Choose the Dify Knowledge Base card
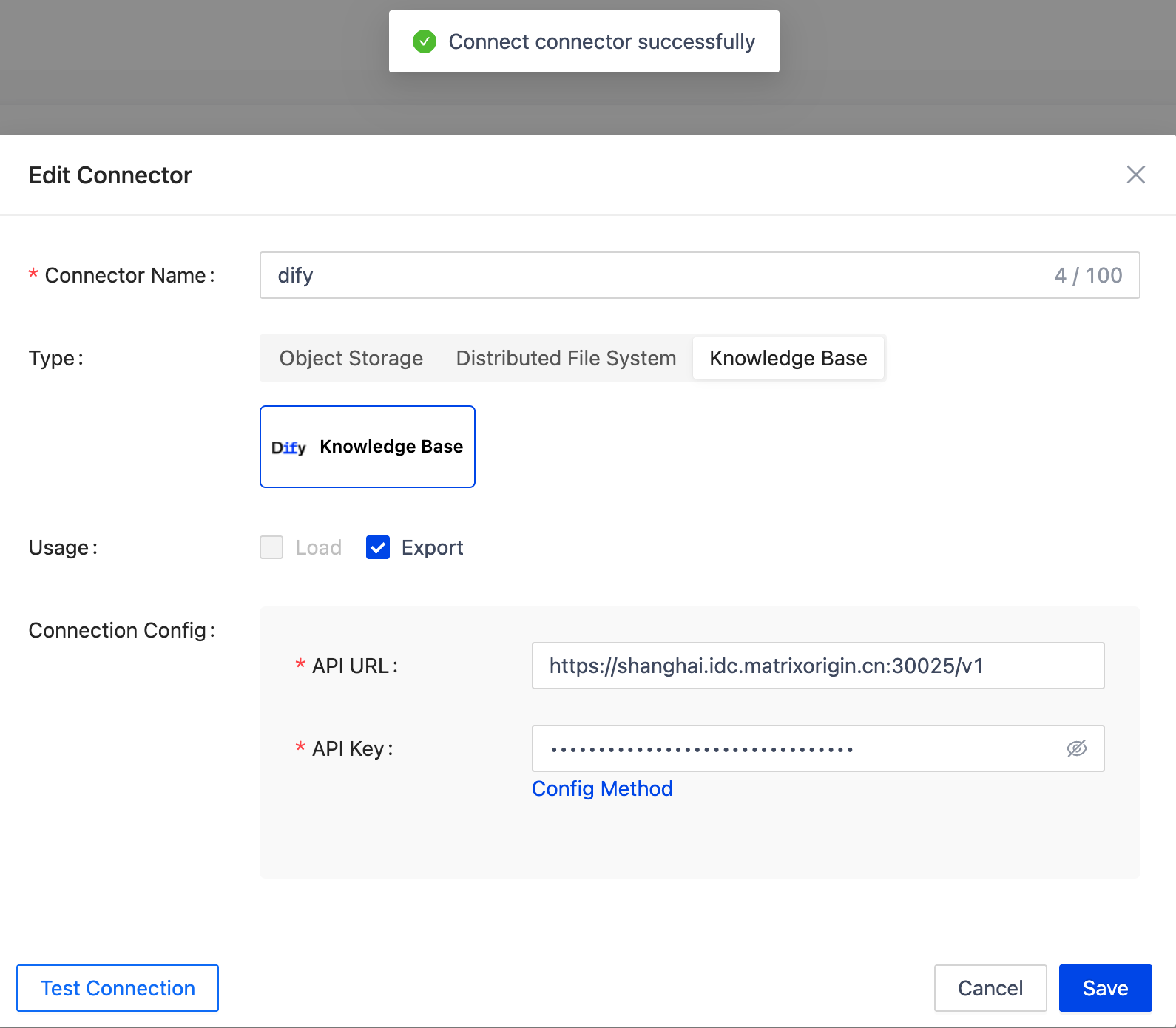1176x1028 pixels. click(368, 447)
